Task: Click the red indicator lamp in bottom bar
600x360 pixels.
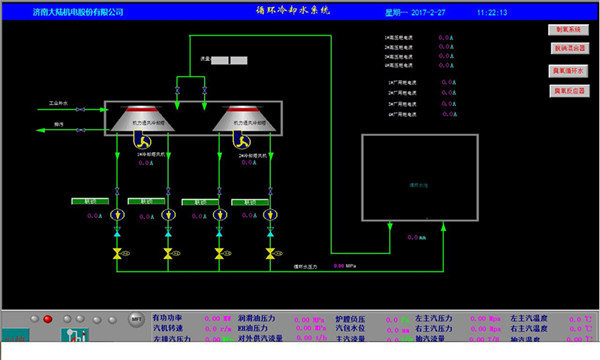Action: click(48, 319)
